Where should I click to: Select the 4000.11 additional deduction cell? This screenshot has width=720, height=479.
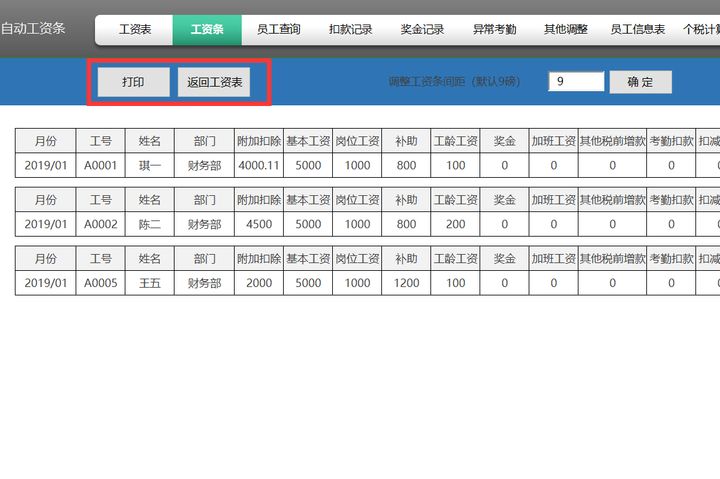coord(259,165)
